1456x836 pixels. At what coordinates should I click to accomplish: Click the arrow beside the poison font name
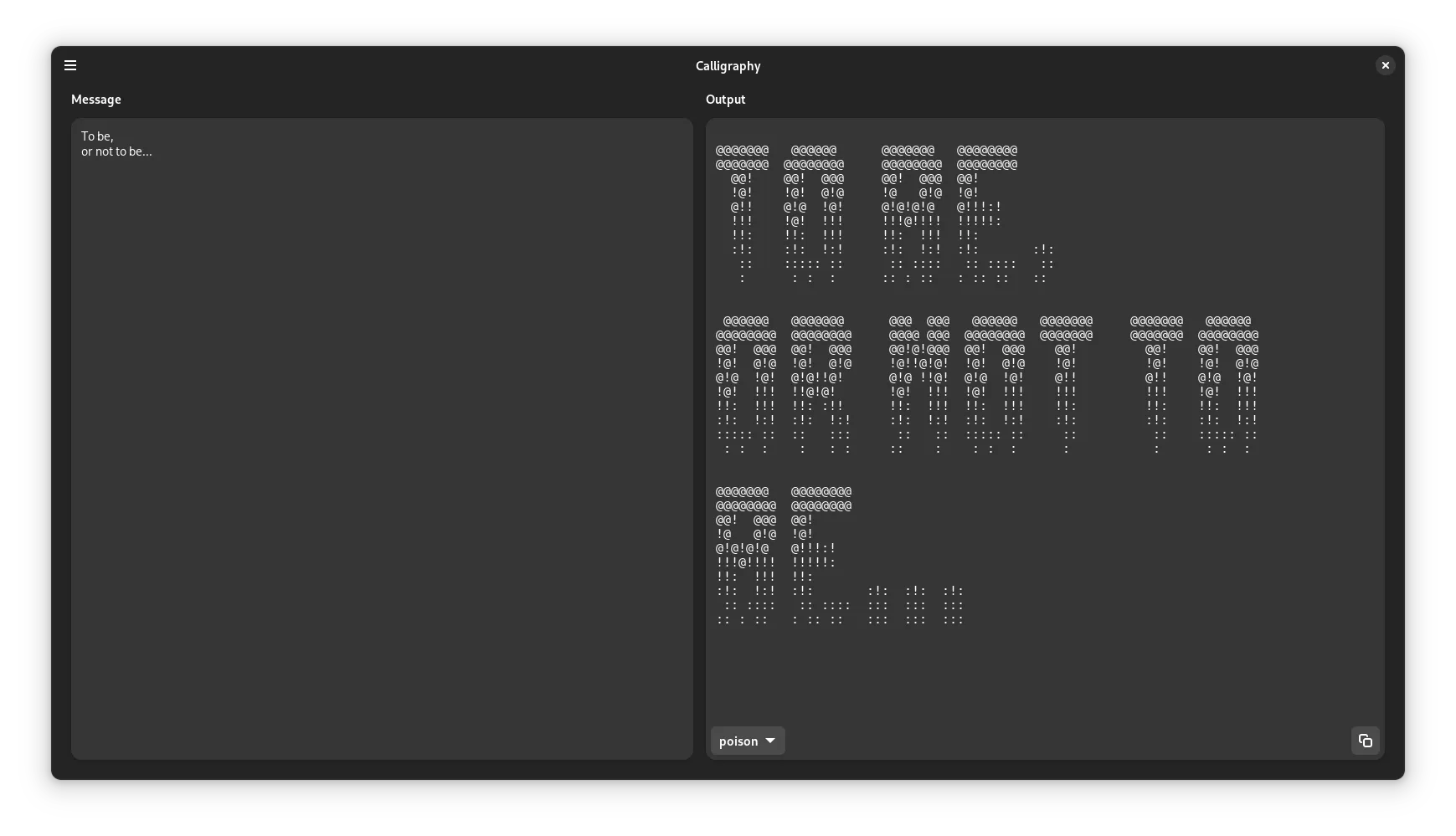pyautogui.click(x=770, y=741)
